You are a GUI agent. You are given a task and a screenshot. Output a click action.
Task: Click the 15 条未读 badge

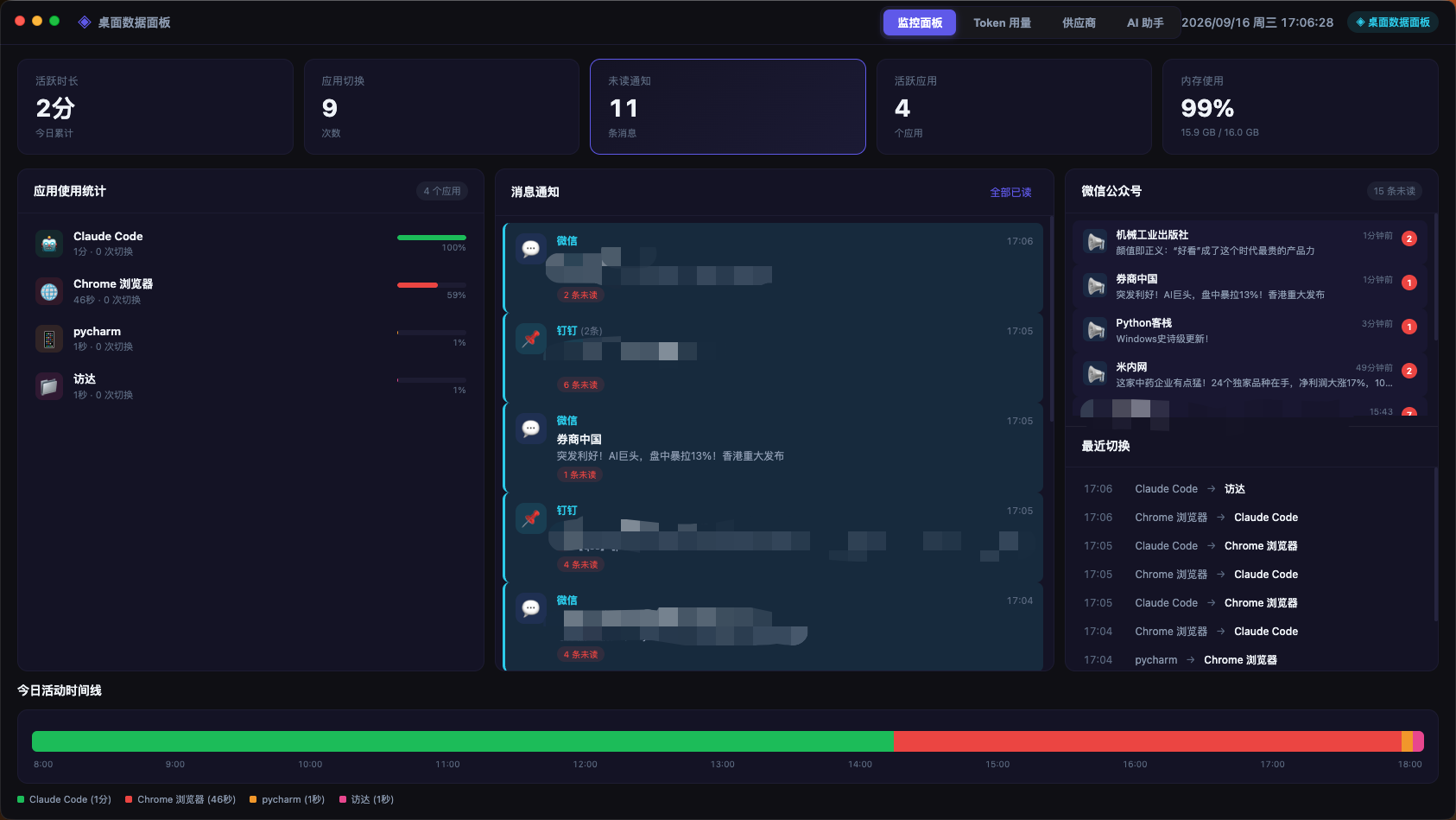[1395, 191]
